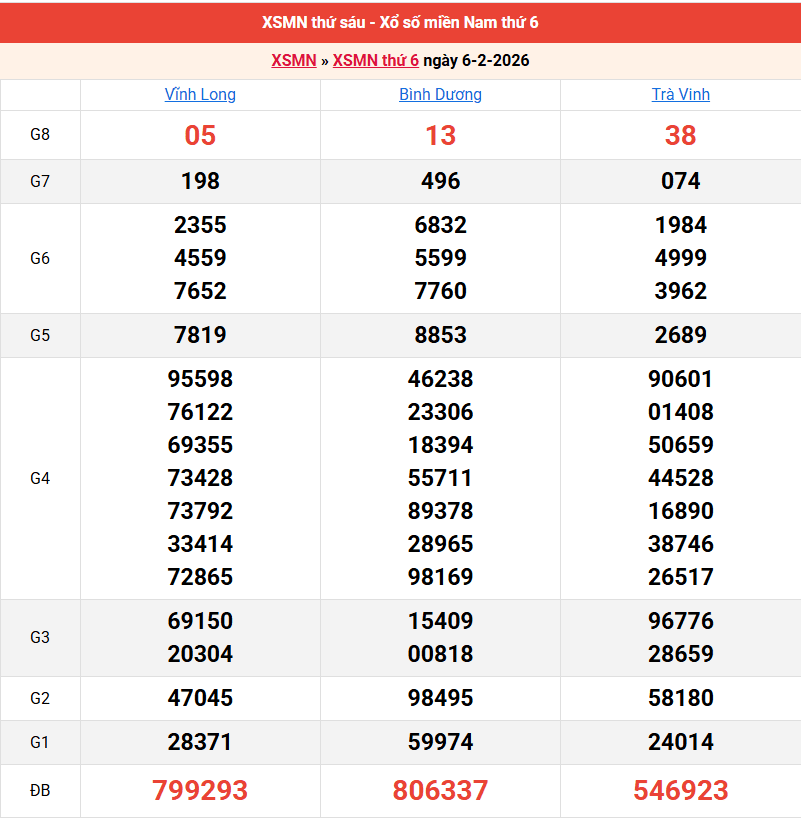The width and height of the screenshot is (801, 818).
Task: Click the G8 result 13 for Bình Dương
Action: (x=440, y=136)
